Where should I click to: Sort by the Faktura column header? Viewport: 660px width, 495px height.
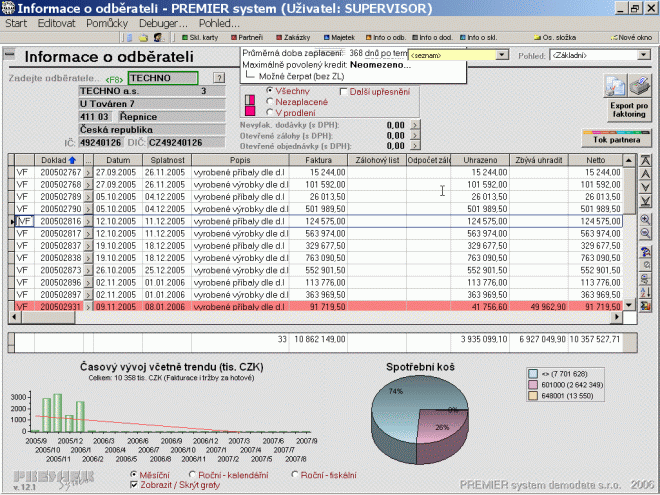pos(318,160)
